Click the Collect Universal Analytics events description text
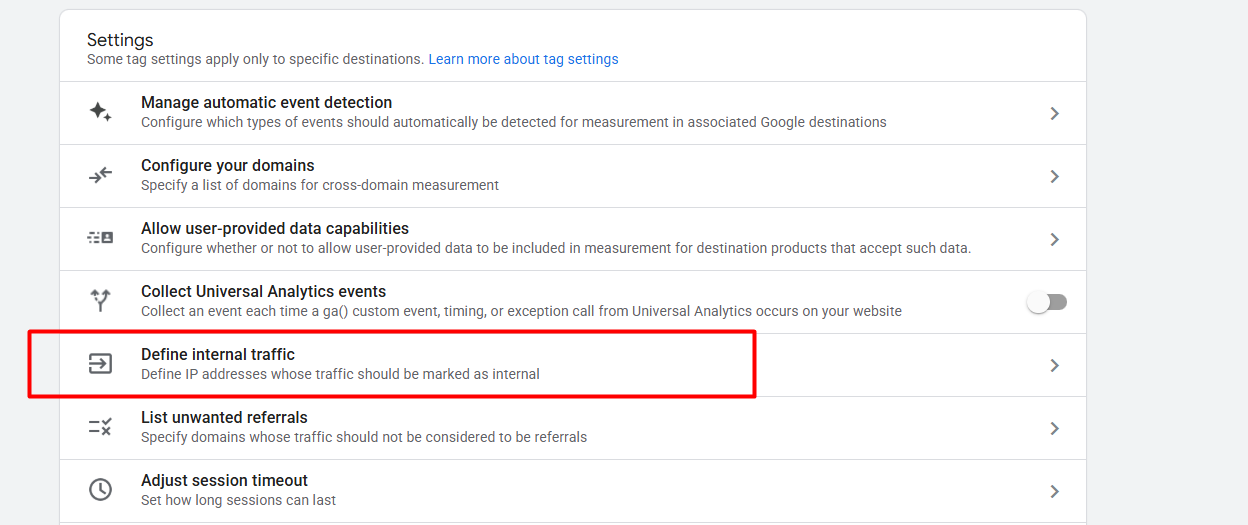The height and width of the screenshot is (525, 1248). pos(521,311)
